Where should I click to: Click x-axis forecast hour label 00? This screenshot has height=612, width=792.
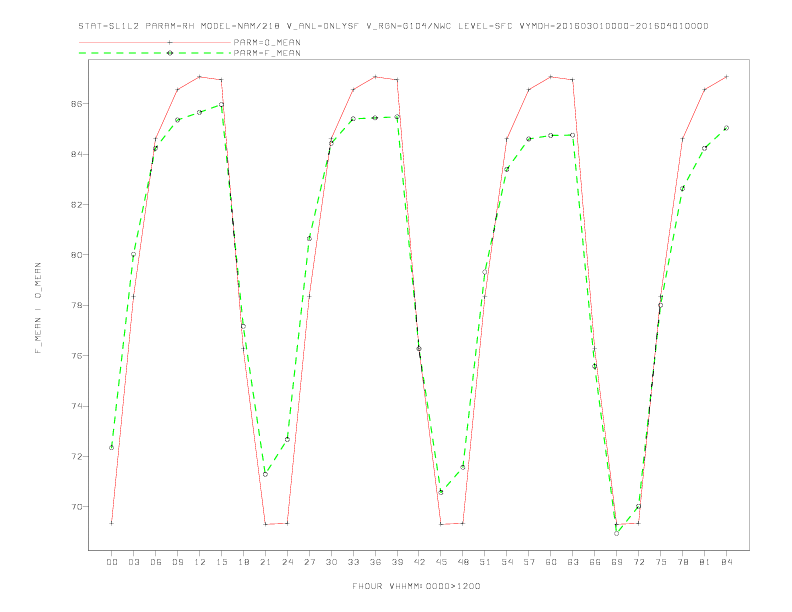[112, 562]
